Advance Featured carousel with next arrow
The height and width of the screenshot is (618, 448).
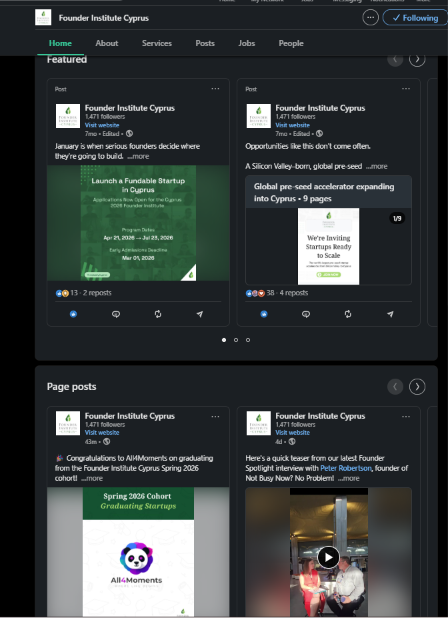click(x=417, y=59)
